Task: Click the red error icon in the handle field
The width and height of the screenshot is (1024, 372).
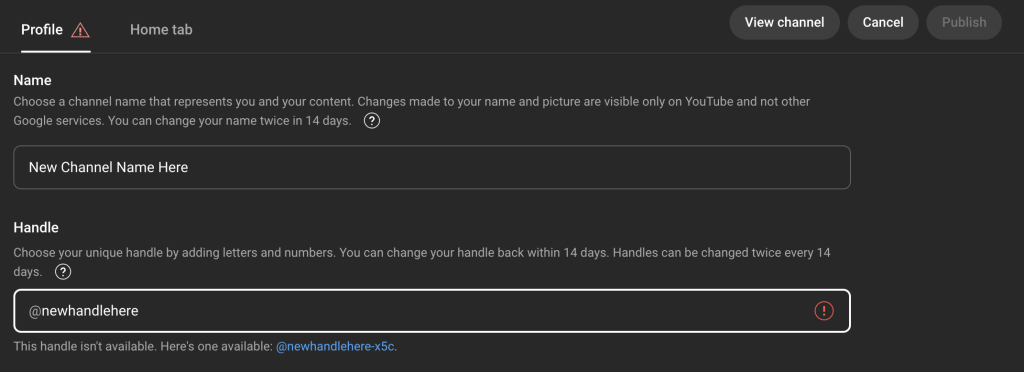Action: 824,311
